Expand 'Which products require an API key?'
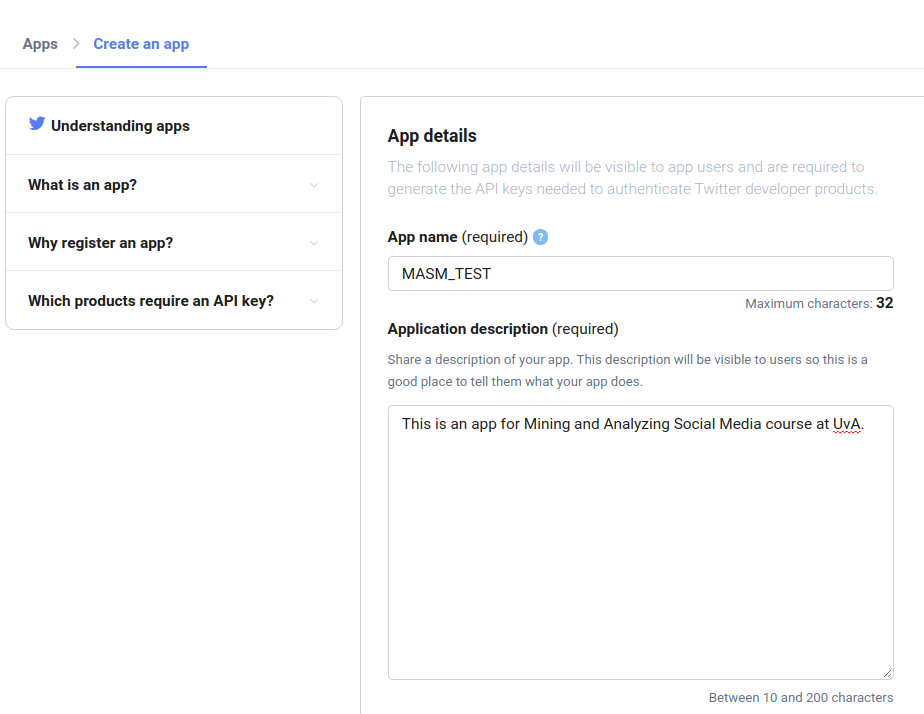This screenshot has height=714, width=924. (x=174, y=300)
